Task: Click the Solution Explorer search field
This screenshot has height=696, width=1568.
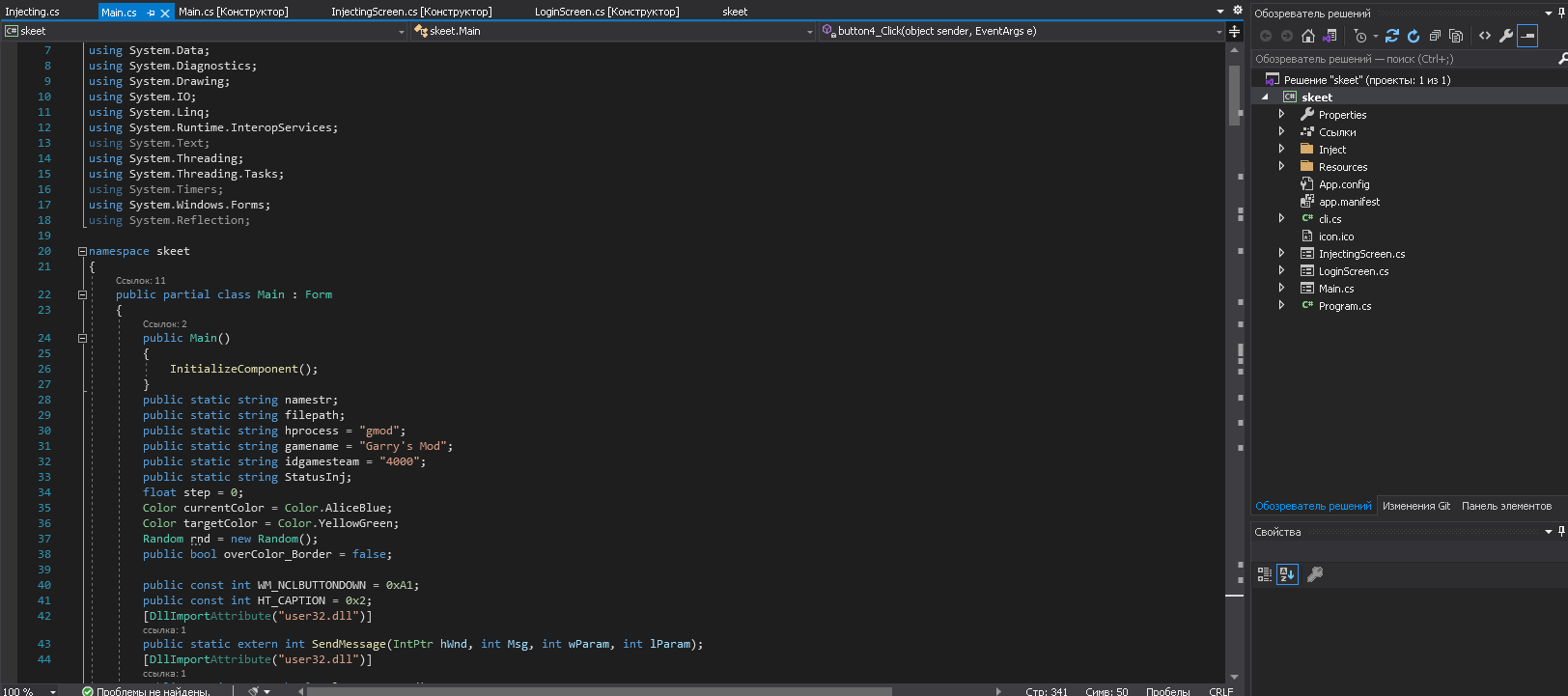Action: point(1400,59)
